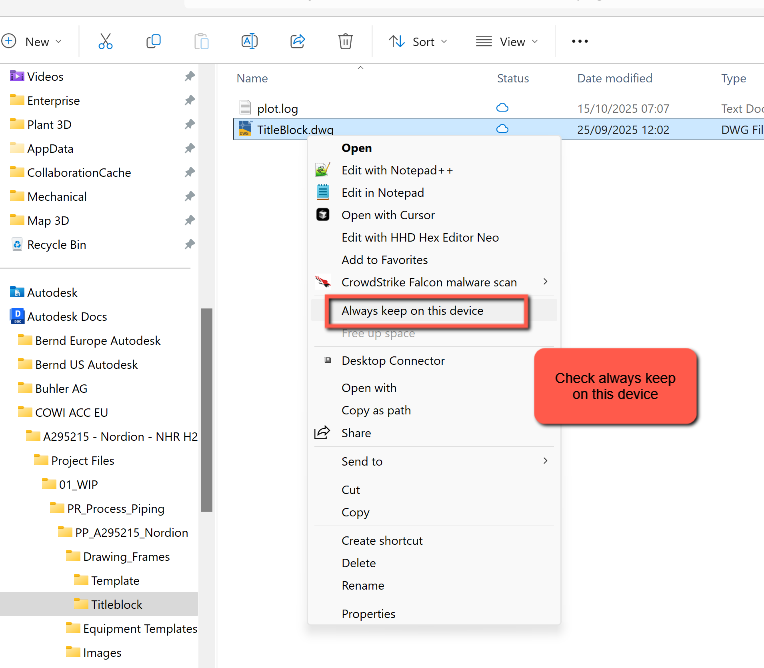Open the Drawing_Frames folder
Image resolution: width=764 pixels, height=668 pixels.
[126, 556]
